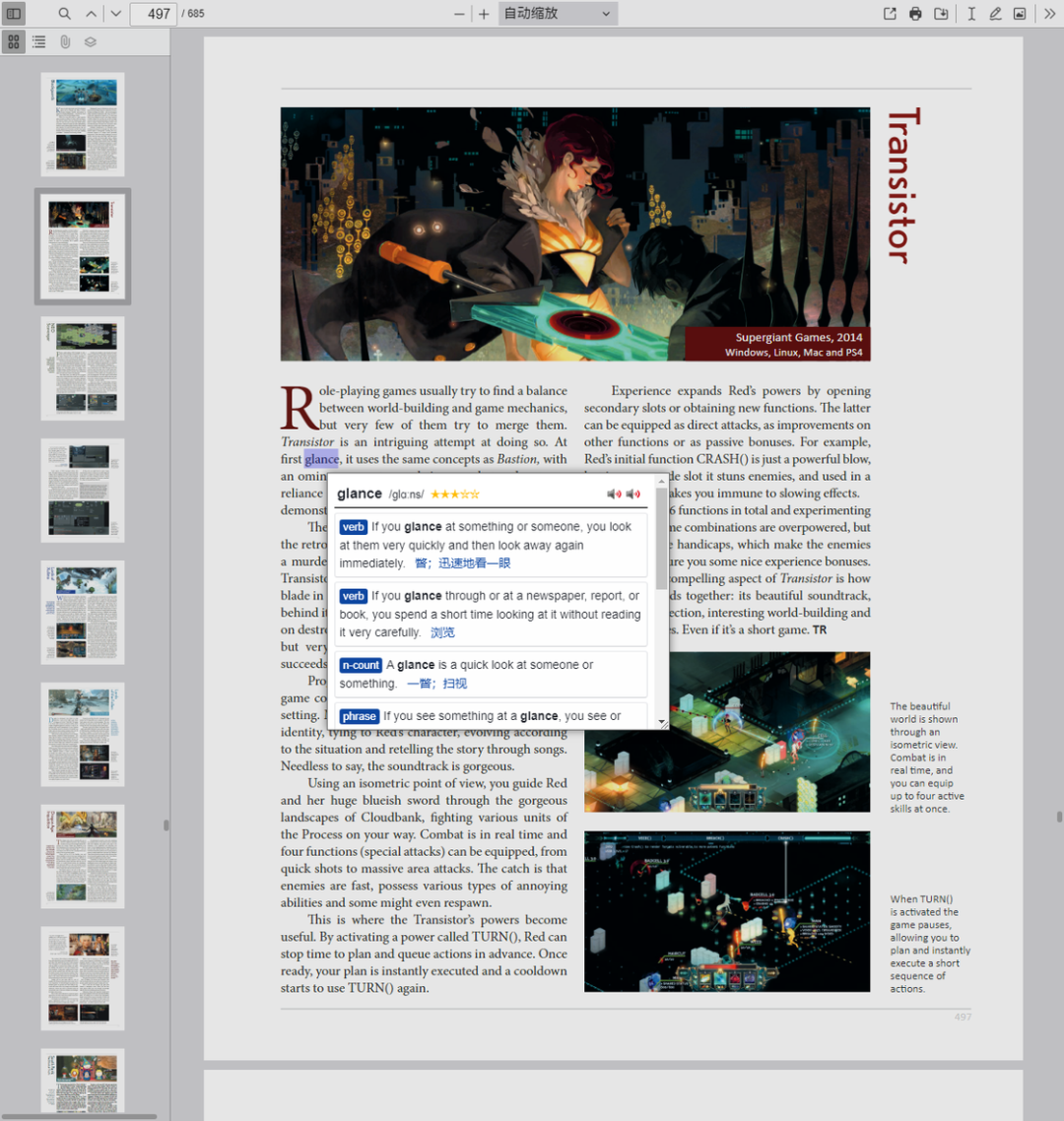Select the text annotation tool
Viewport: 1064px width, 1121px height.
pos(971,14)
